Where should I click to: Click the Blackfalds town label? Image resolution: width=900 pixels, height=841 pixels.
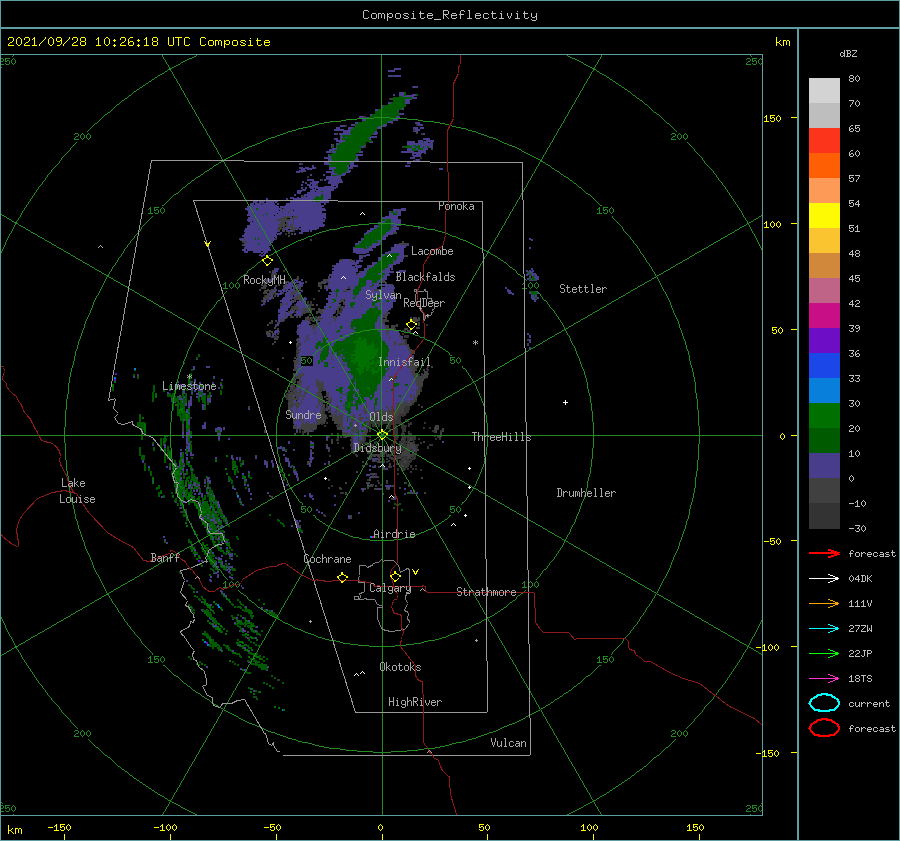(x=425, y=277)
